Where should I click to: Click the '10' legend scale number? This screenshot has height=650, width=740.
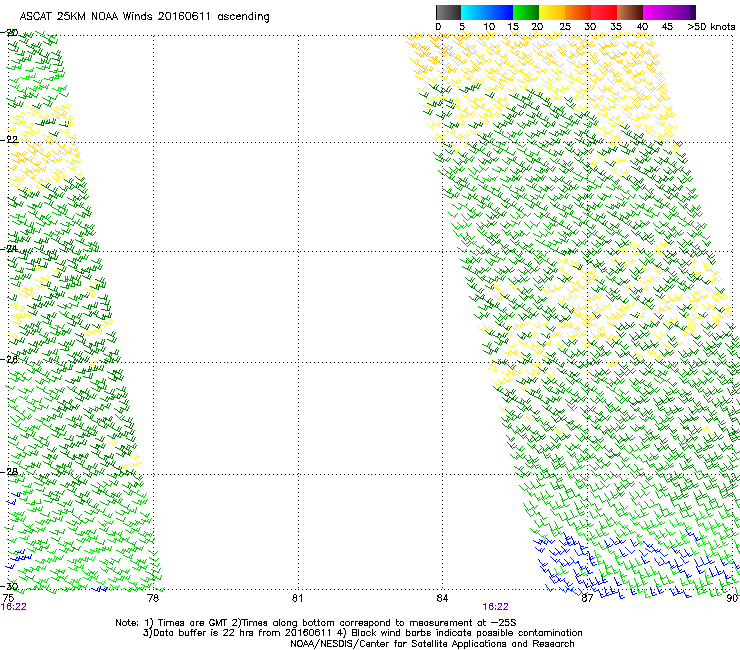pos(489,27)
